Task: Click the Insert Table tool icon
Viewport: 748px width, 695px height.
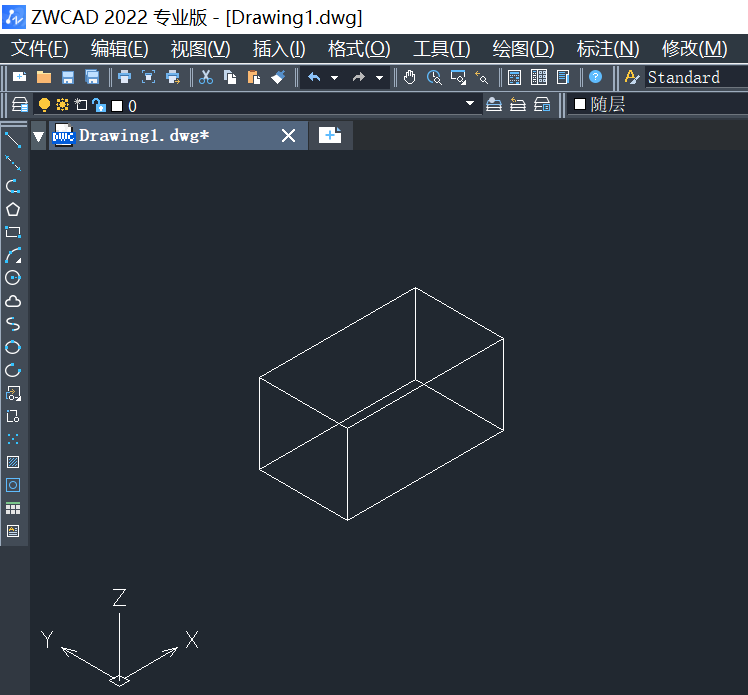Action: (13, 508)
